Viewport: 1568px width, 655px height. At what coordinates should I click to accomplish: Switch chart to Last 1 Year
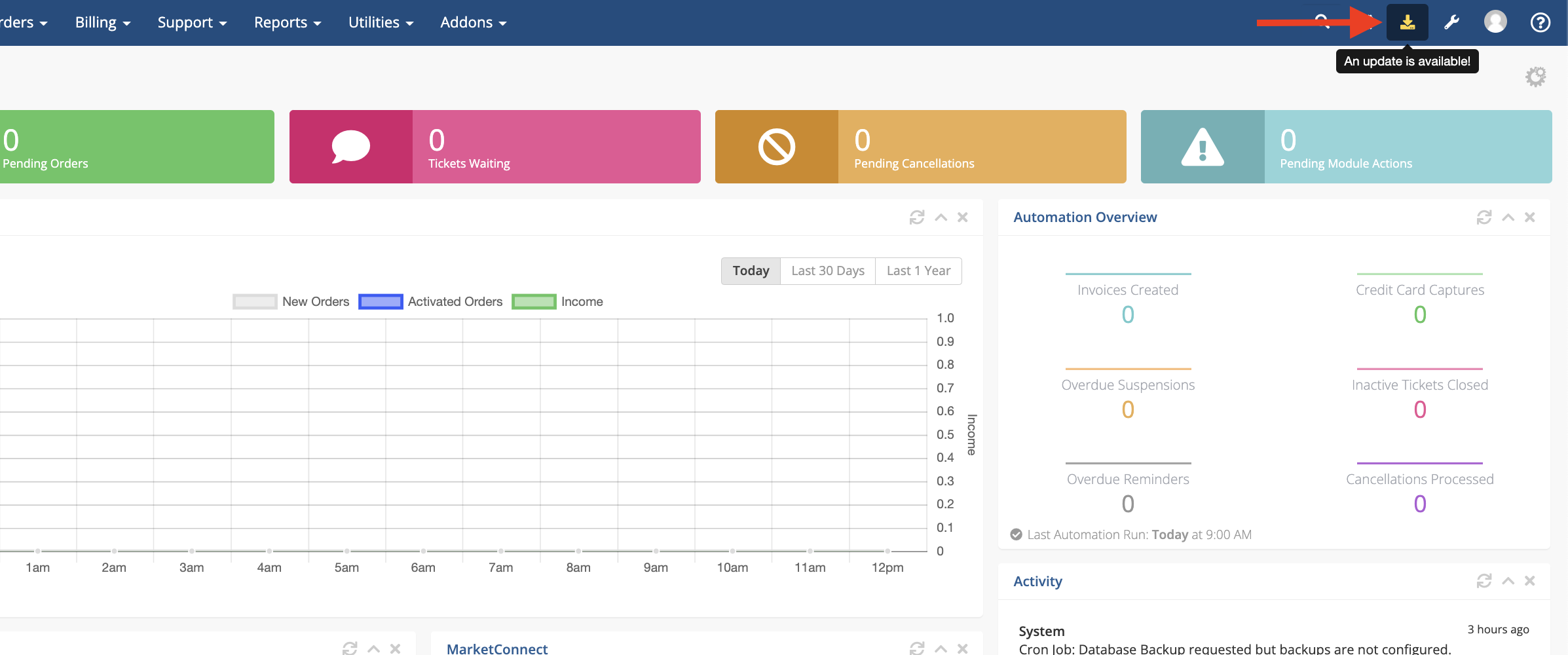(918, 271)
